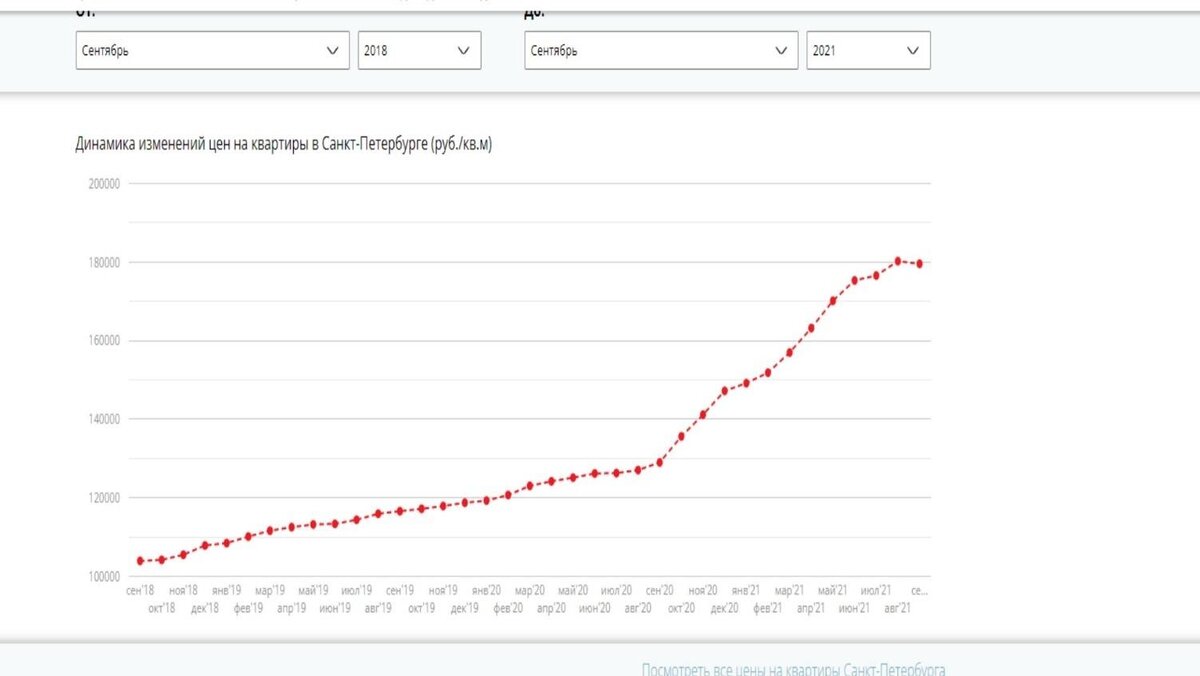This screenshot has height=676, width=1200.
Task: Click the 140000 y-axis label
Action: click(103, 419)
